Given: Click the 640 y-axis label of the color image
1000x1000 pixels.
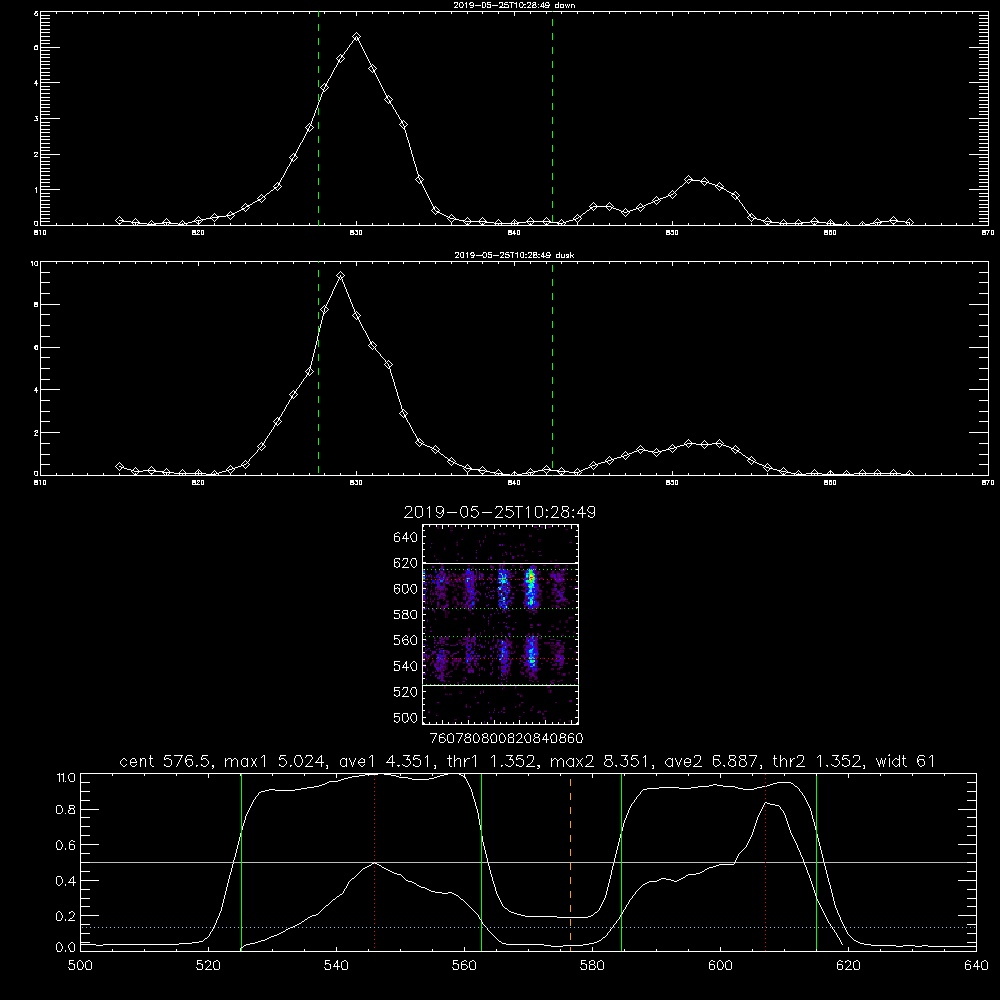Looking at the screenshot, I should (406, 538).
